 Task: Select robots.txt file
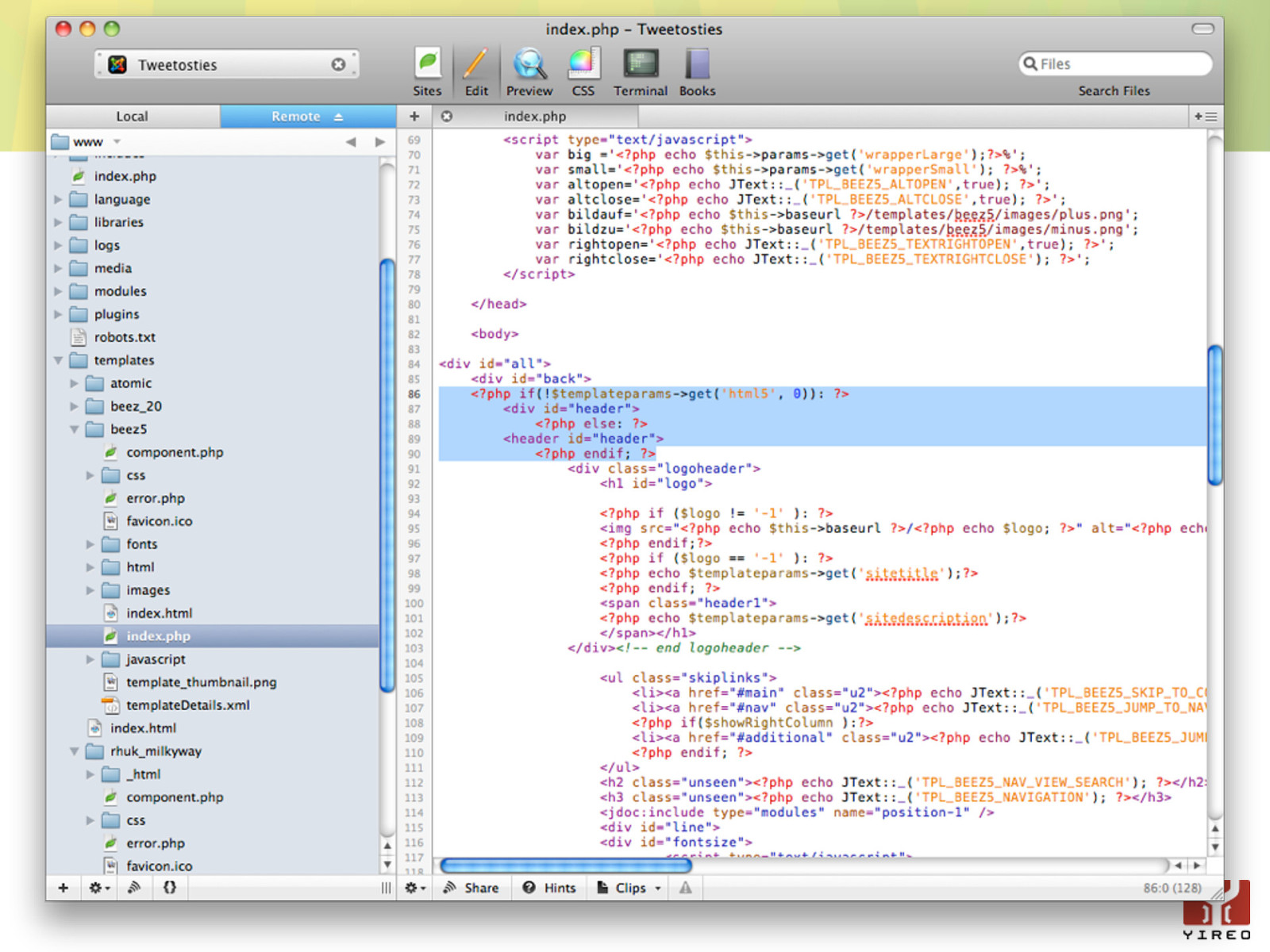125,337
